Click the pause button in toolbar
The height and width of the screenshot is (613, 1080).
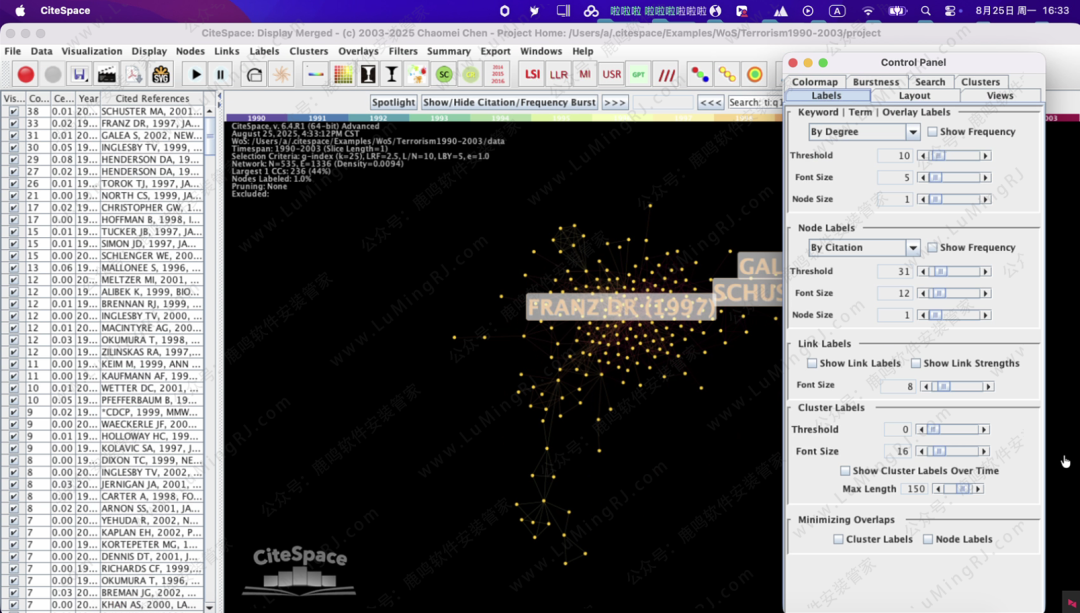(x=221, y=75)
